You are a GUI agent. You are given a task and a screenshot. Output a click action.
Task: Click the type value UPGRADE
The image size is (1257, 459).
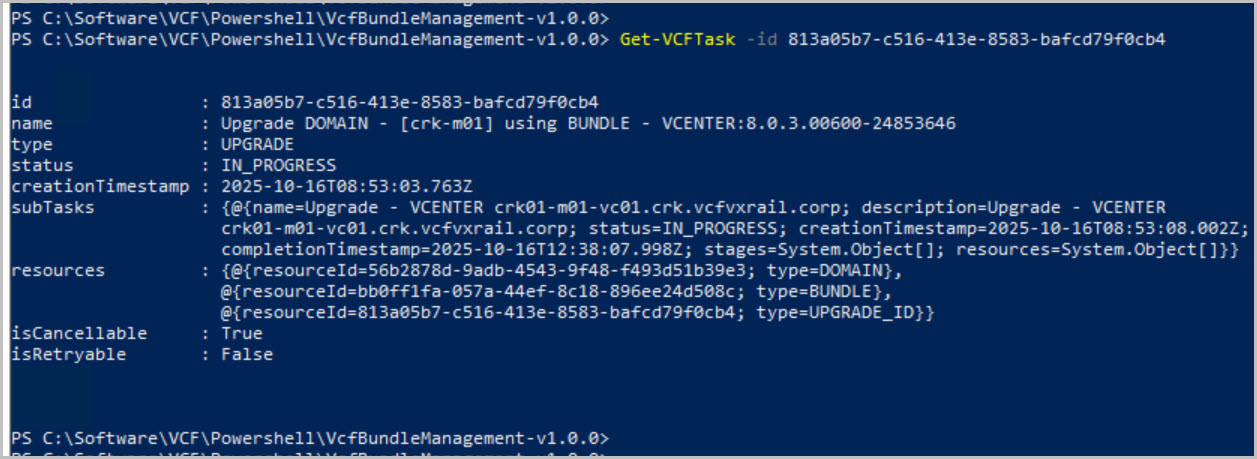[x=257, y=144]
